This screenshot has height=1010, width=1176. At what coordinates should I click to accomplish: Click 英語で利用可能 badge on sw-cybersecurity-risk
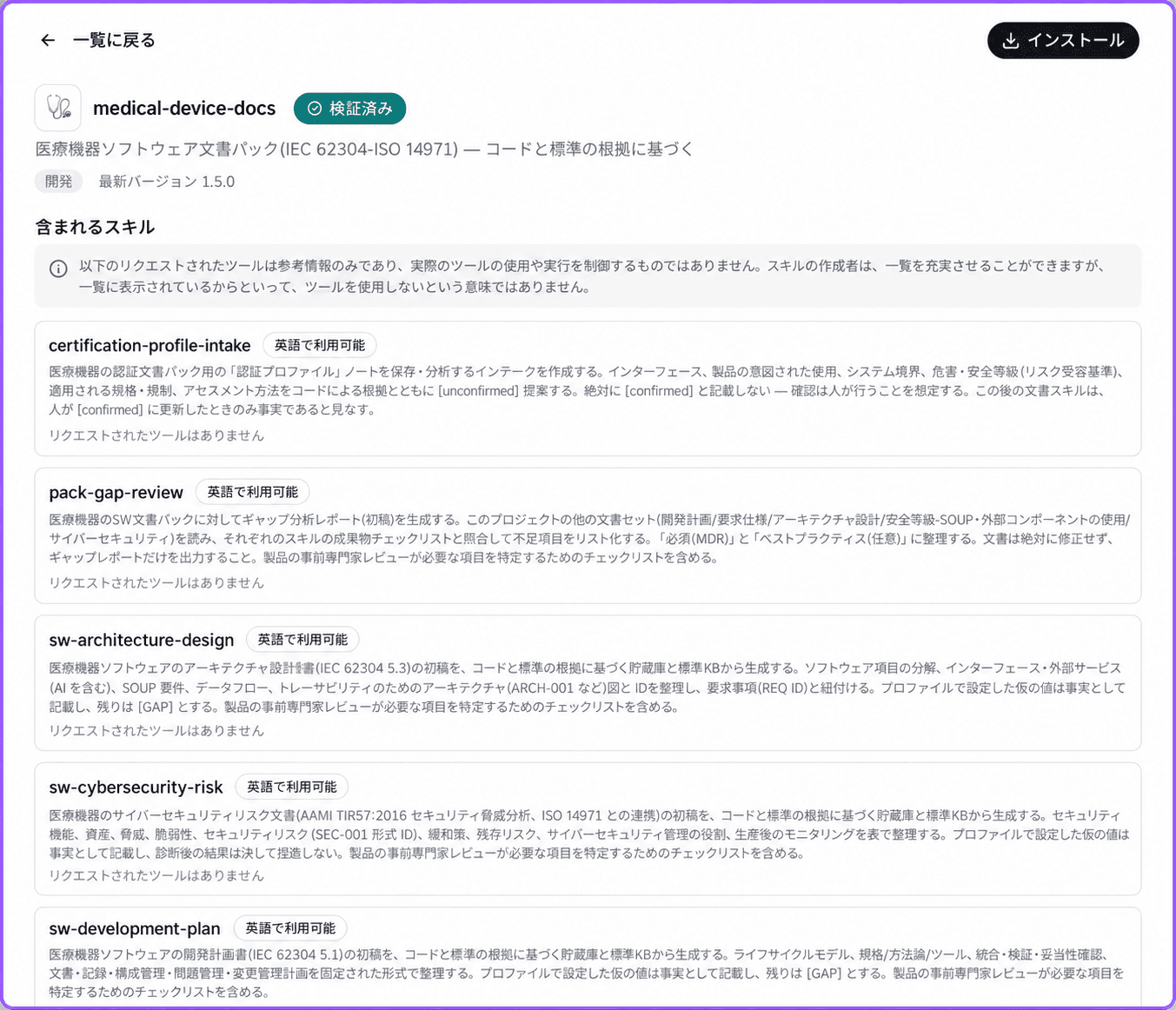(x=292, y=787)
